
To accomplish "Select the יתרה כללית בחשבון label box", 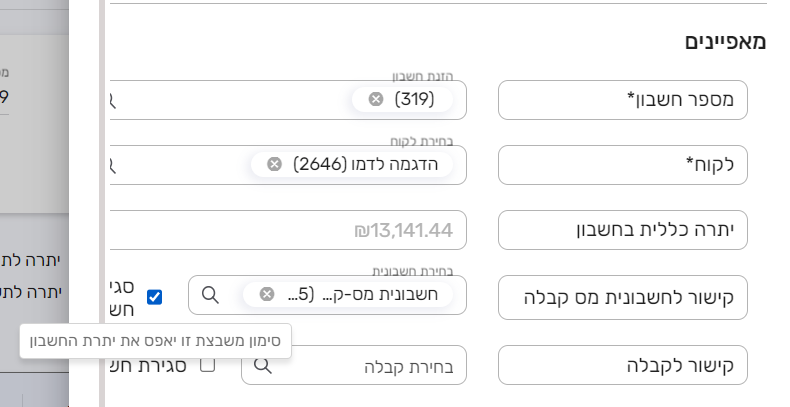I will [623, 230].
